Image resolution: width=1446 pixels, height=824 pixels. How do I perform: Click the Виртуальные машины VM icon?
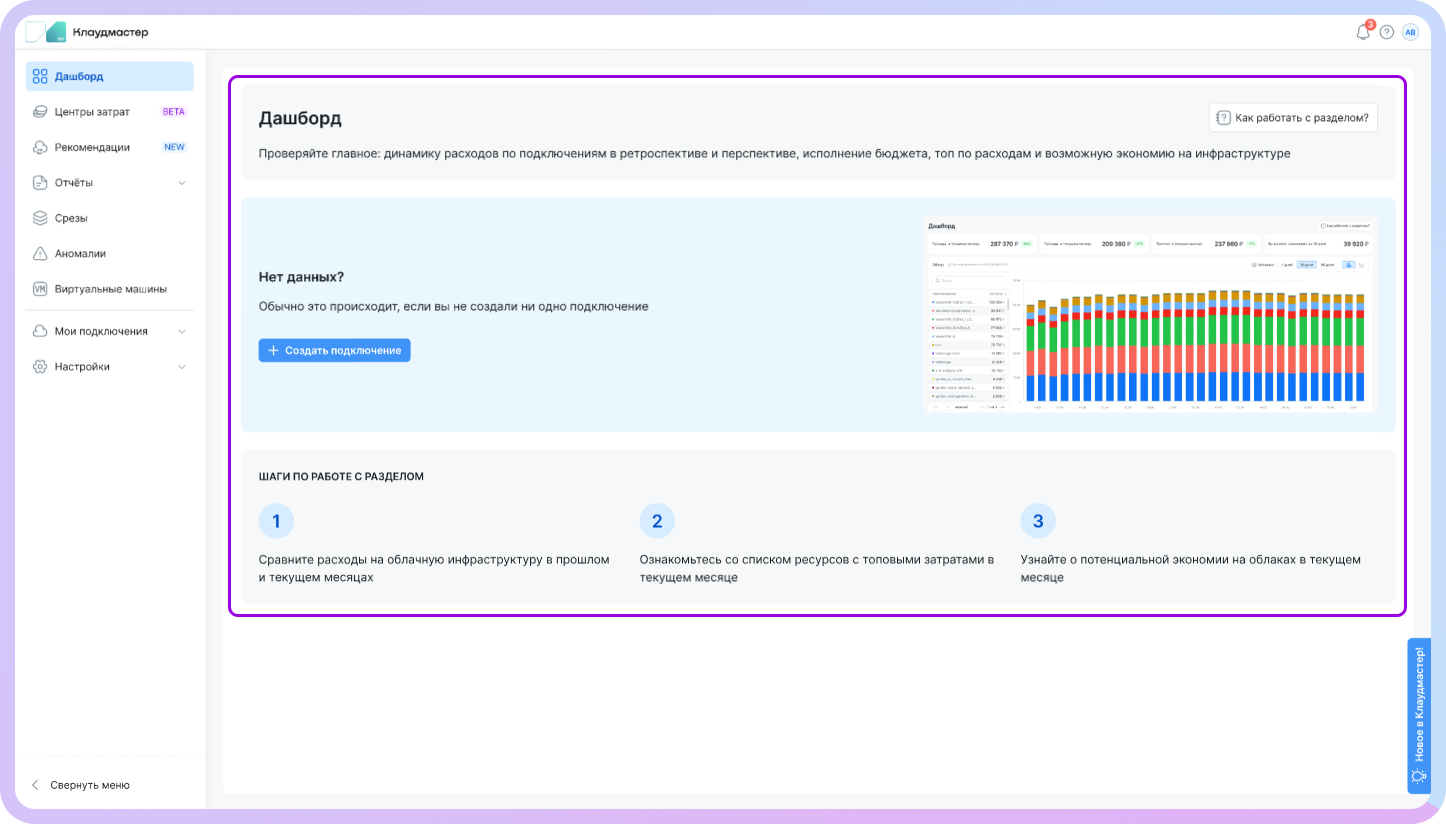point(40,289)
